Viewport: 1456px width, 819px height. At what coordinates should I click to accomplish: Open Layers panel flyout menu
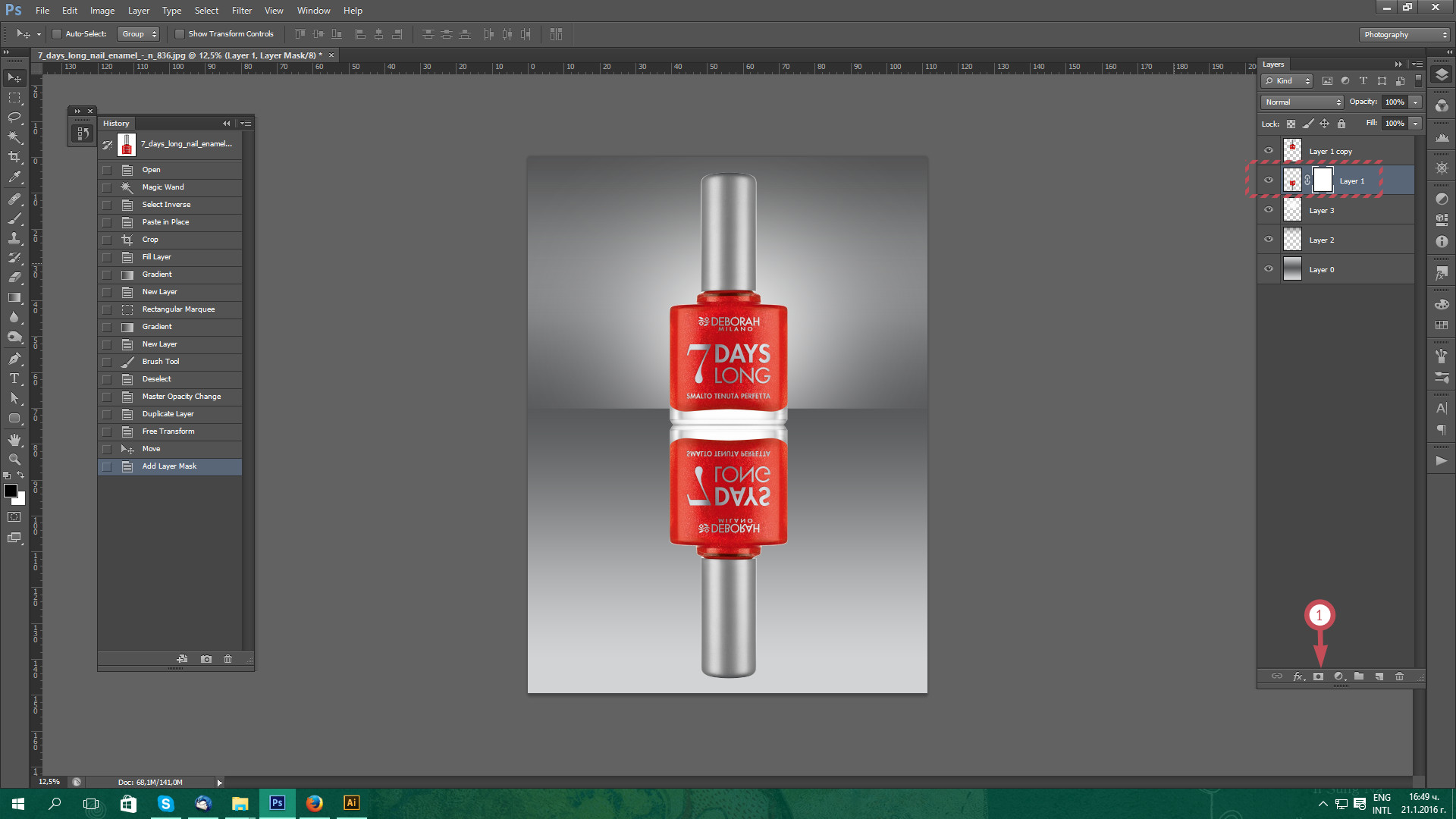[1417, 64]
